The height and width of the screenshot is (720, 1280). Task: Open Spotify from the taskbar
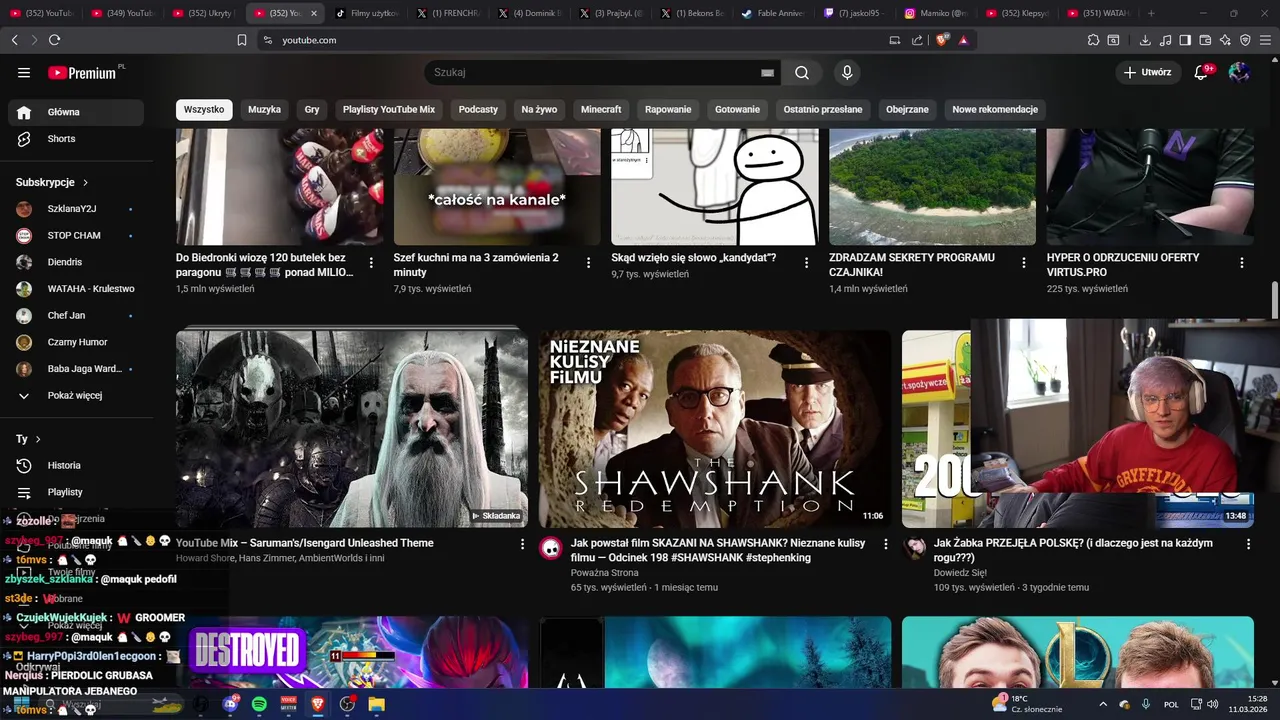click(x=259, y=704)
